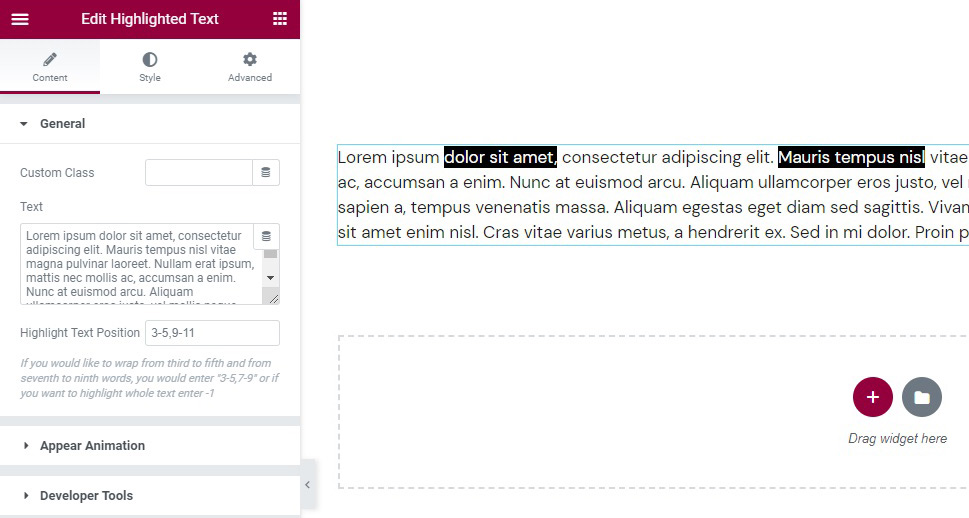Click dynamic tags icon on Text area
This screenshot has height=518, width=969.
coord(266,237)
